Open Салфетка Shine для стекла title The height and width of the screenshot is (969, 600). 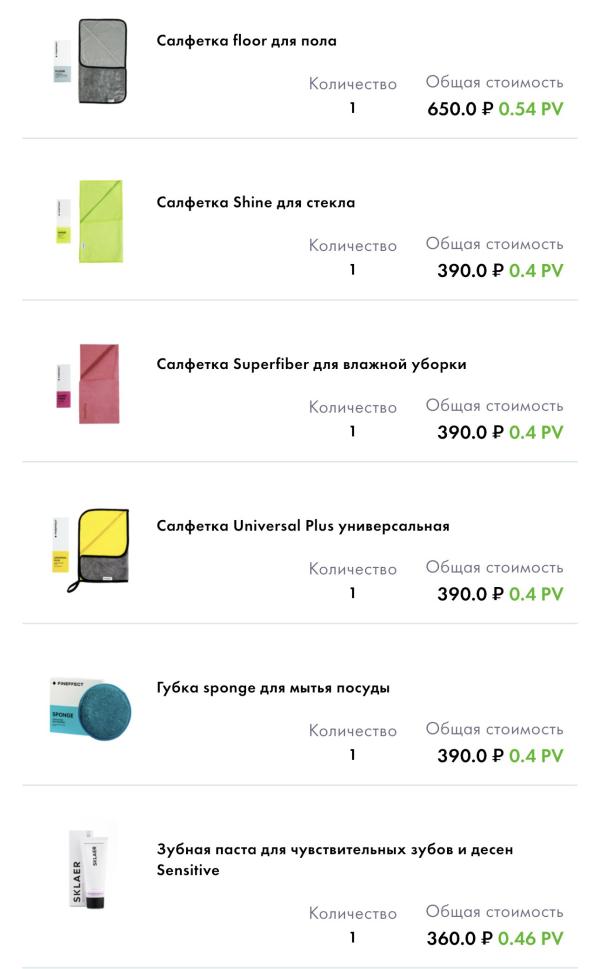coord(256,203)
